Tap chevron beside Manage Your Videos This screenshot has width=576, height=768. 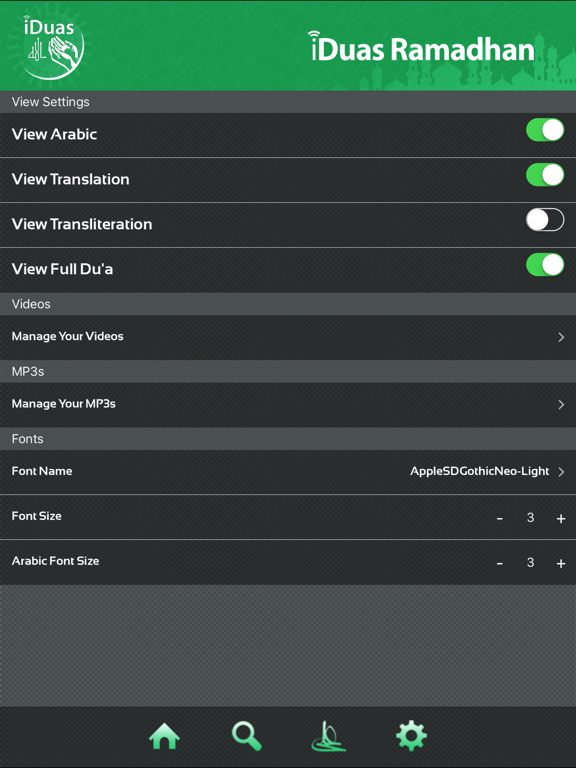[561, 337]
